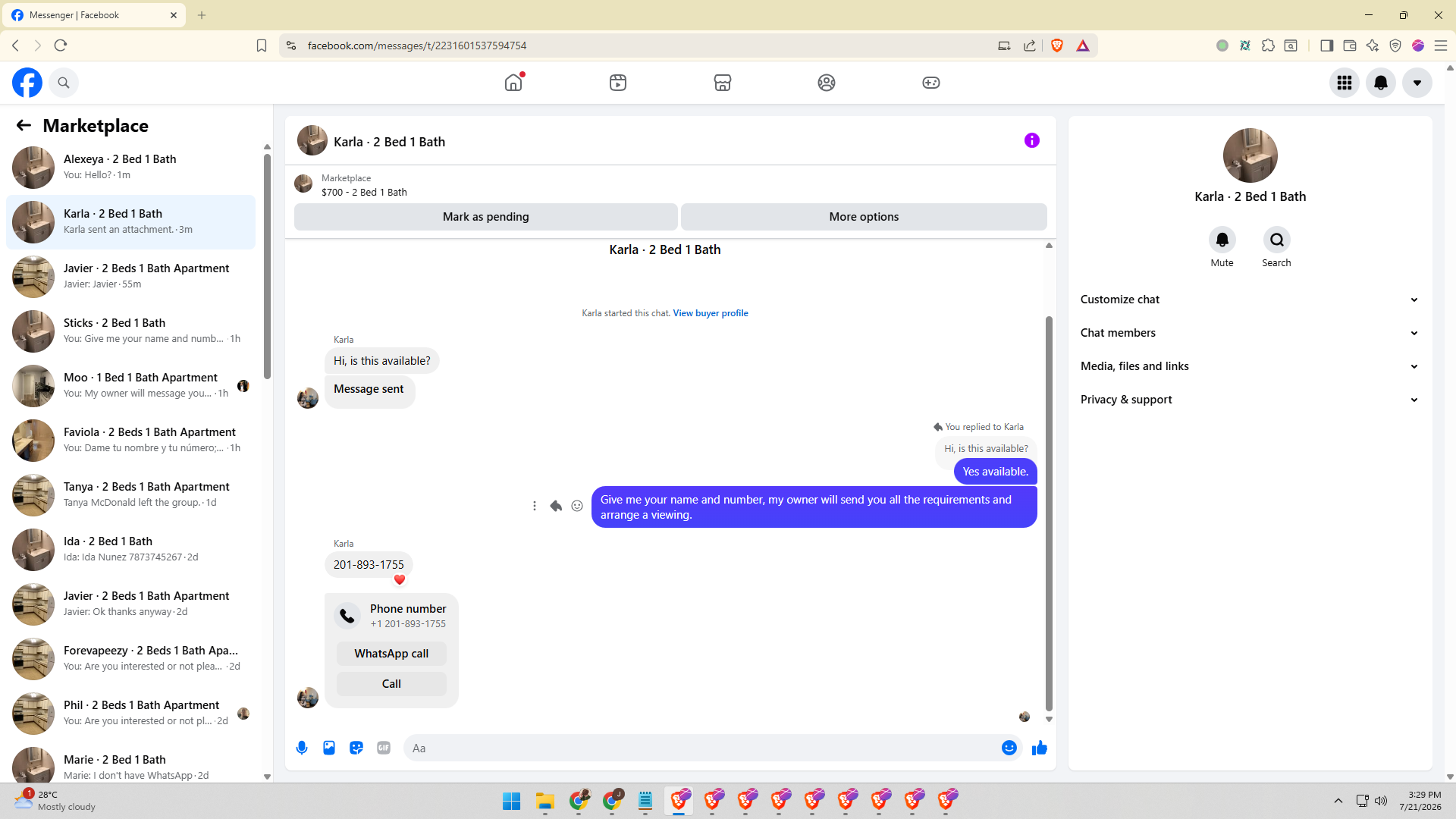Open the Javier chat saying Ok thanks anyway
This screenshot has width=1456, height=819.
pyautogui.click(x=130, y=604)
